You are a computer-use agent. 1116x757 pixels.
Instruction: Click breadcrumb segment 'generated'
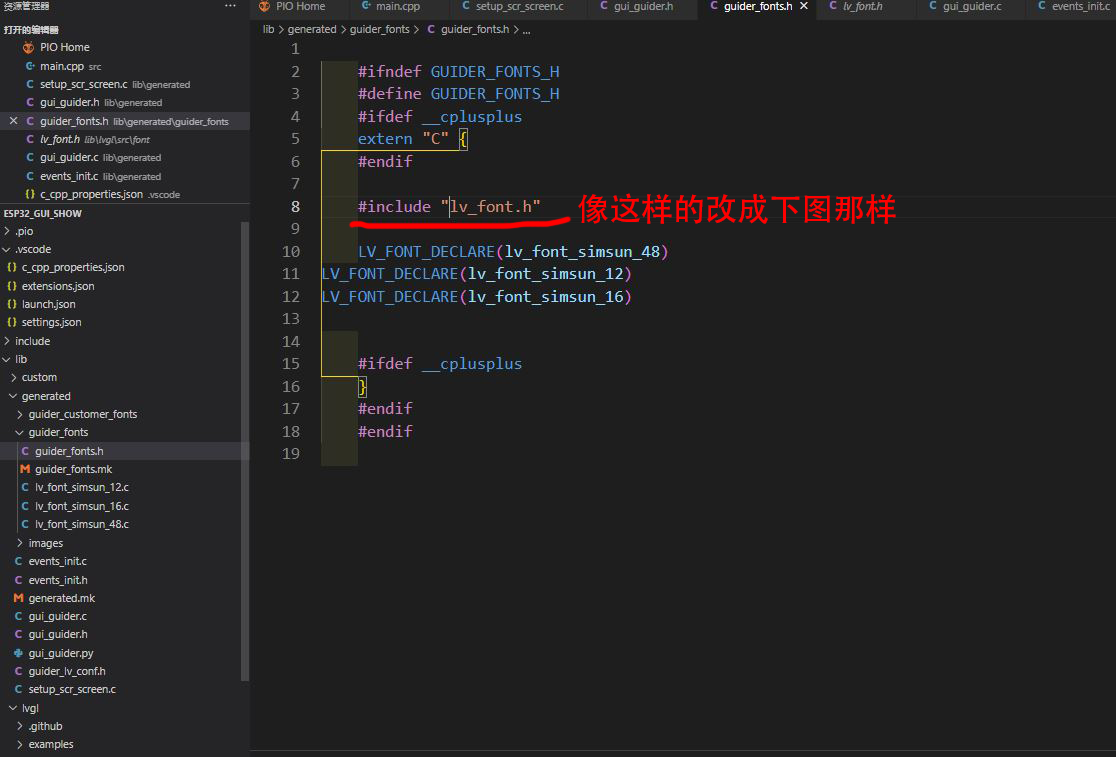tap(312, 29)
